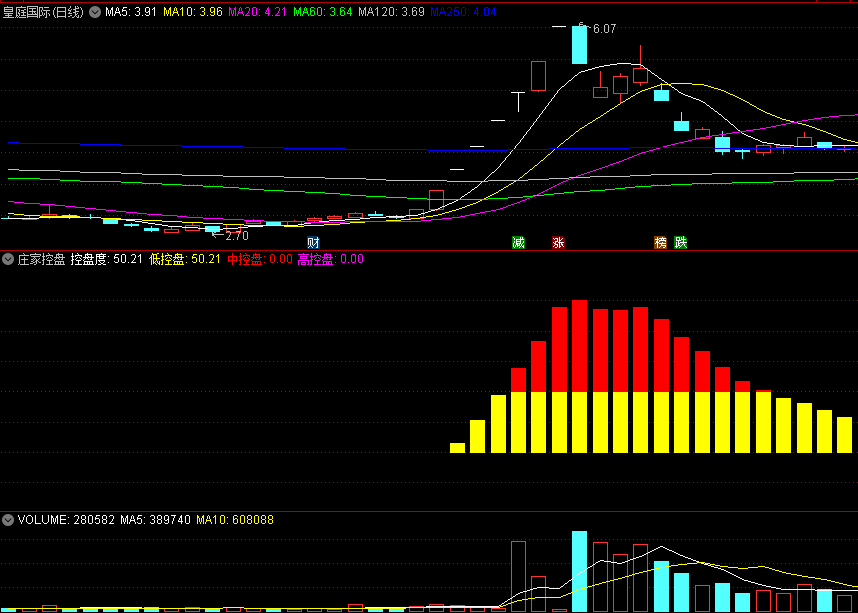Viewport: 858px width, 613px height.
Task: Click the 控盘度: 50.21 value
Action: [107, 259]
